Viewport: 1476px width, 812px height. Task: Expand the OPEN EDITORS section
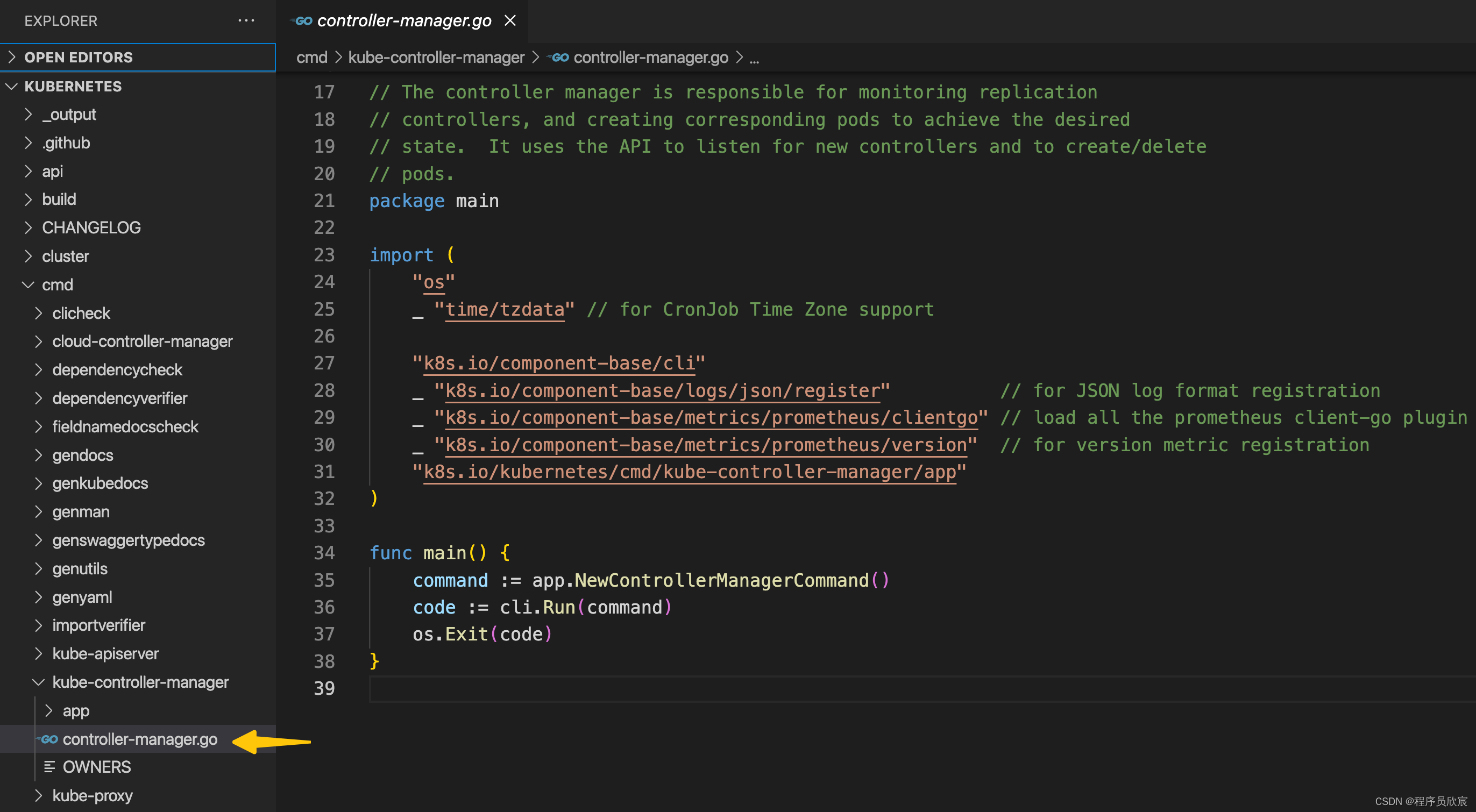(138, 57)
